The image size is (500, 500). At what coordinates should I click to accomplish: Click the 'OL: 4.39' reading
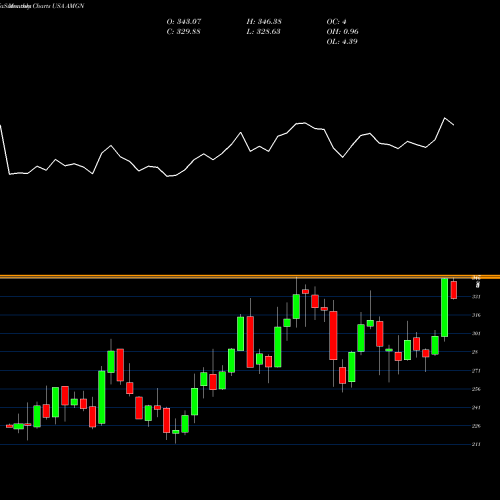(x=342, y=41)
